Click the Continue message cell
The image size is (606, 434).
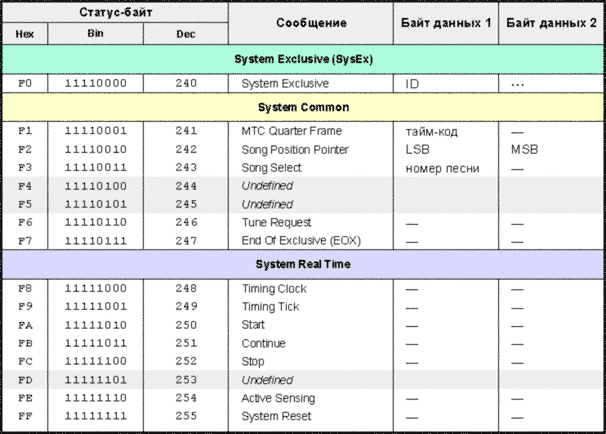pos(264,344)
